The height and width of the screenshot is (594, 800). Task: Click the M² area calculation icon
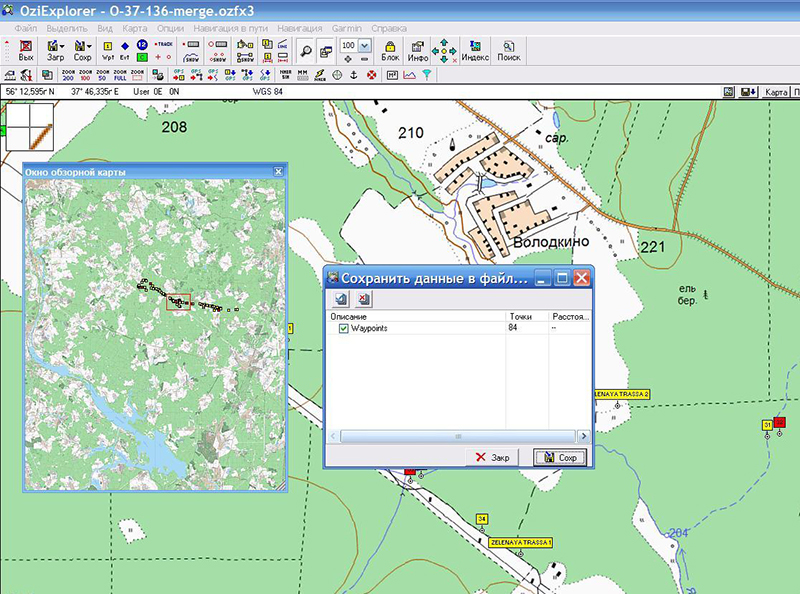point(392,75)
